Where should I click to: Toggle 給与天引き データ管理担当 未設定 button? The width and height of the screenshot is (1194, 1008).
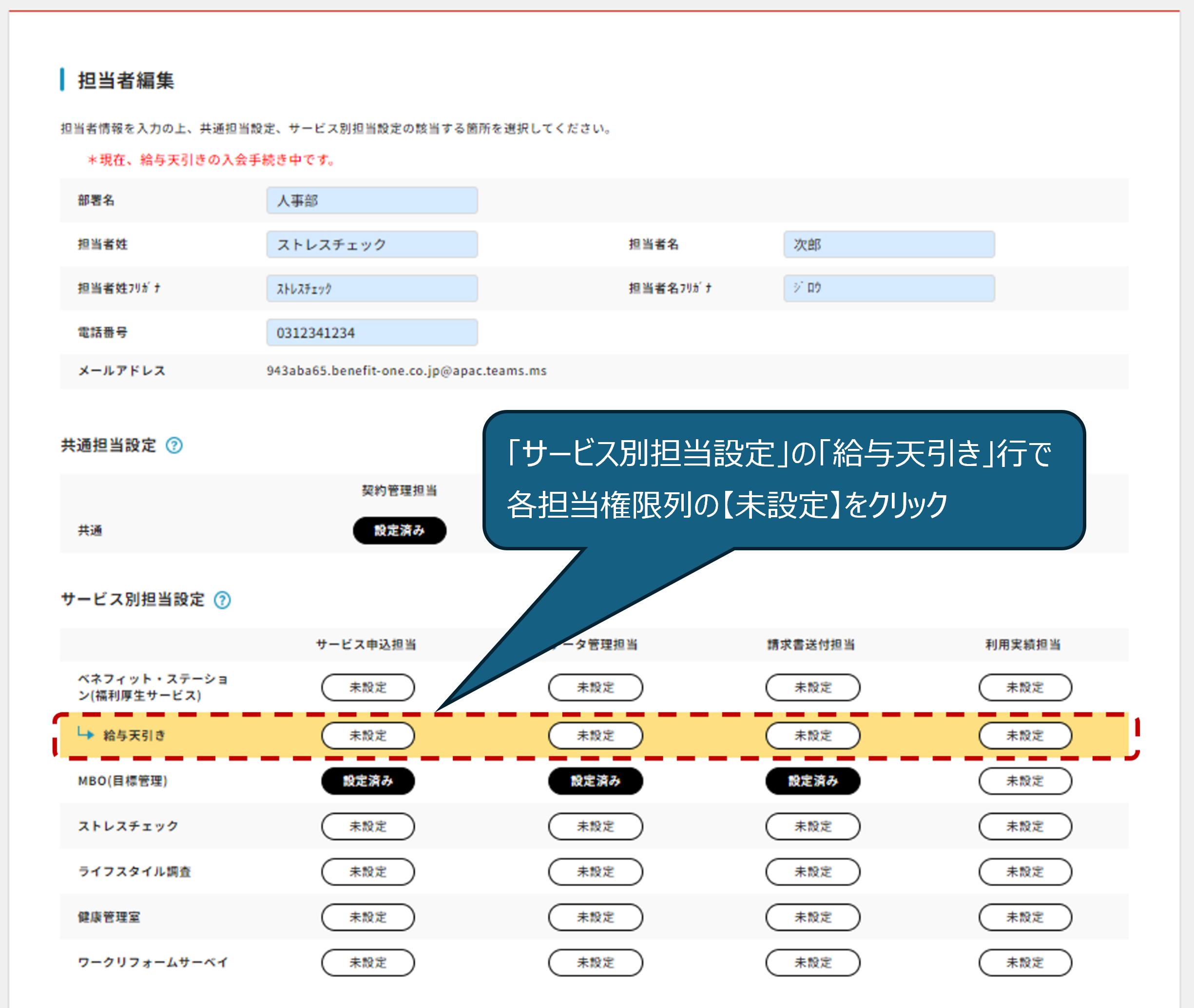(595, 736)
